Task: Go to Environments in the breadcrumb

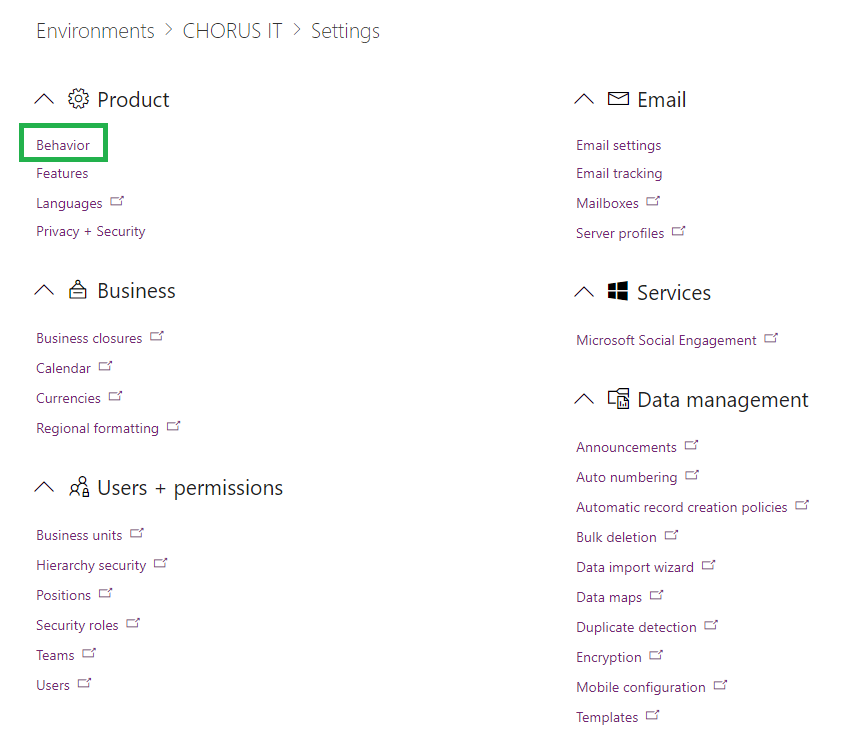Action: 95,31
